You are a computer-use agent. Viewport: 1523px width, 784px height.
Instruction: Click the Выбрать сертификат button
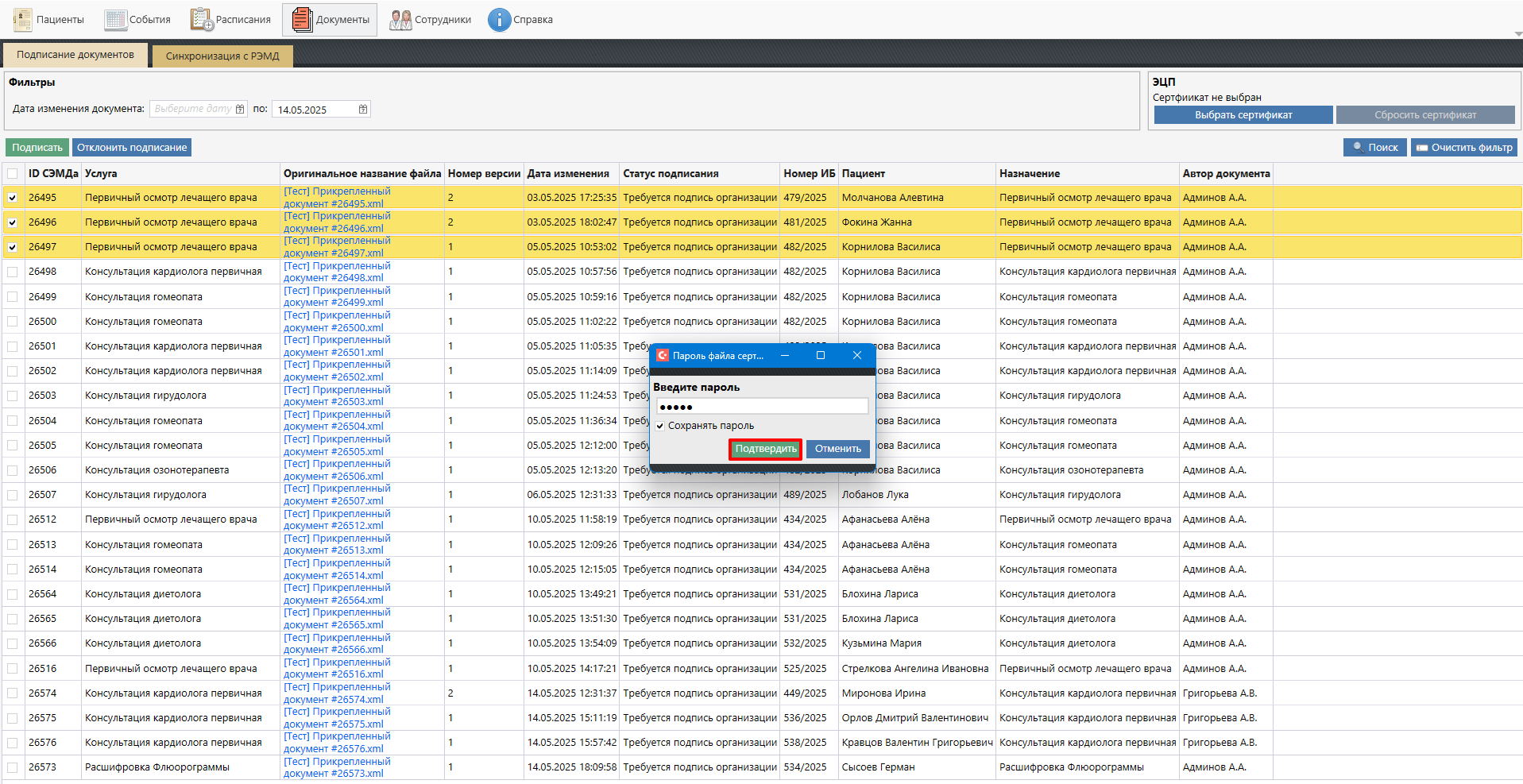tap(1243, 115)
